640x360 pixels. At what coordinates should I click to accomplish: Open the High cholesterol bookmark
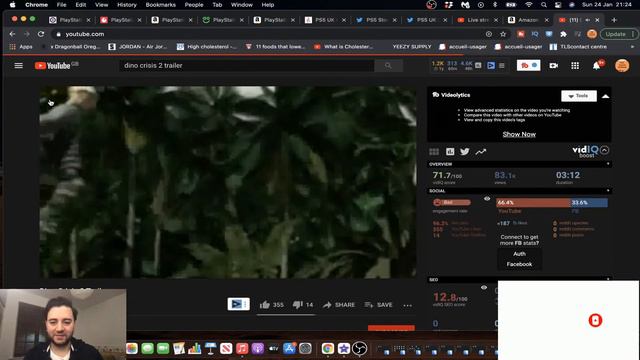[207, 47]
